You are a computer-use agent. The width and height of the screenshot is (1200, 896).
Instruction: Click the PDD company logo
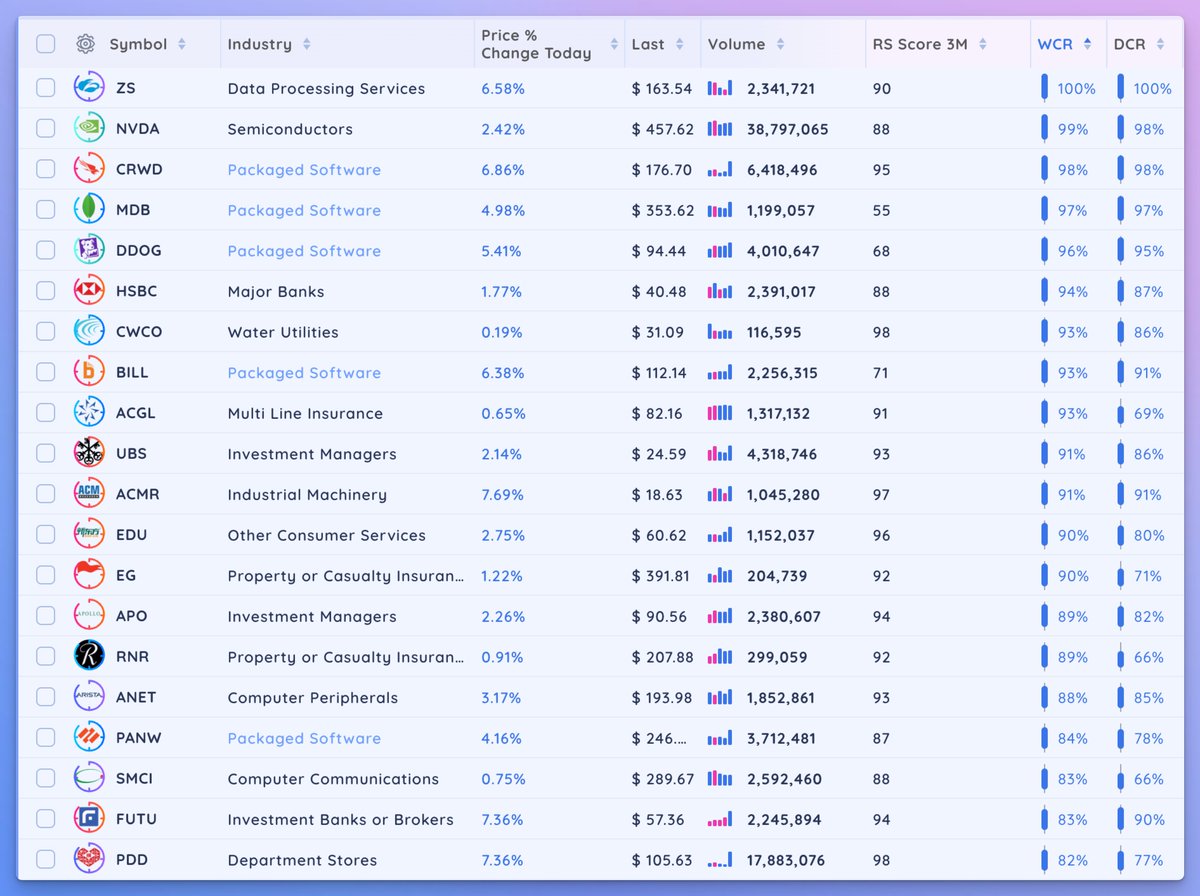click(x=89, y=859)
